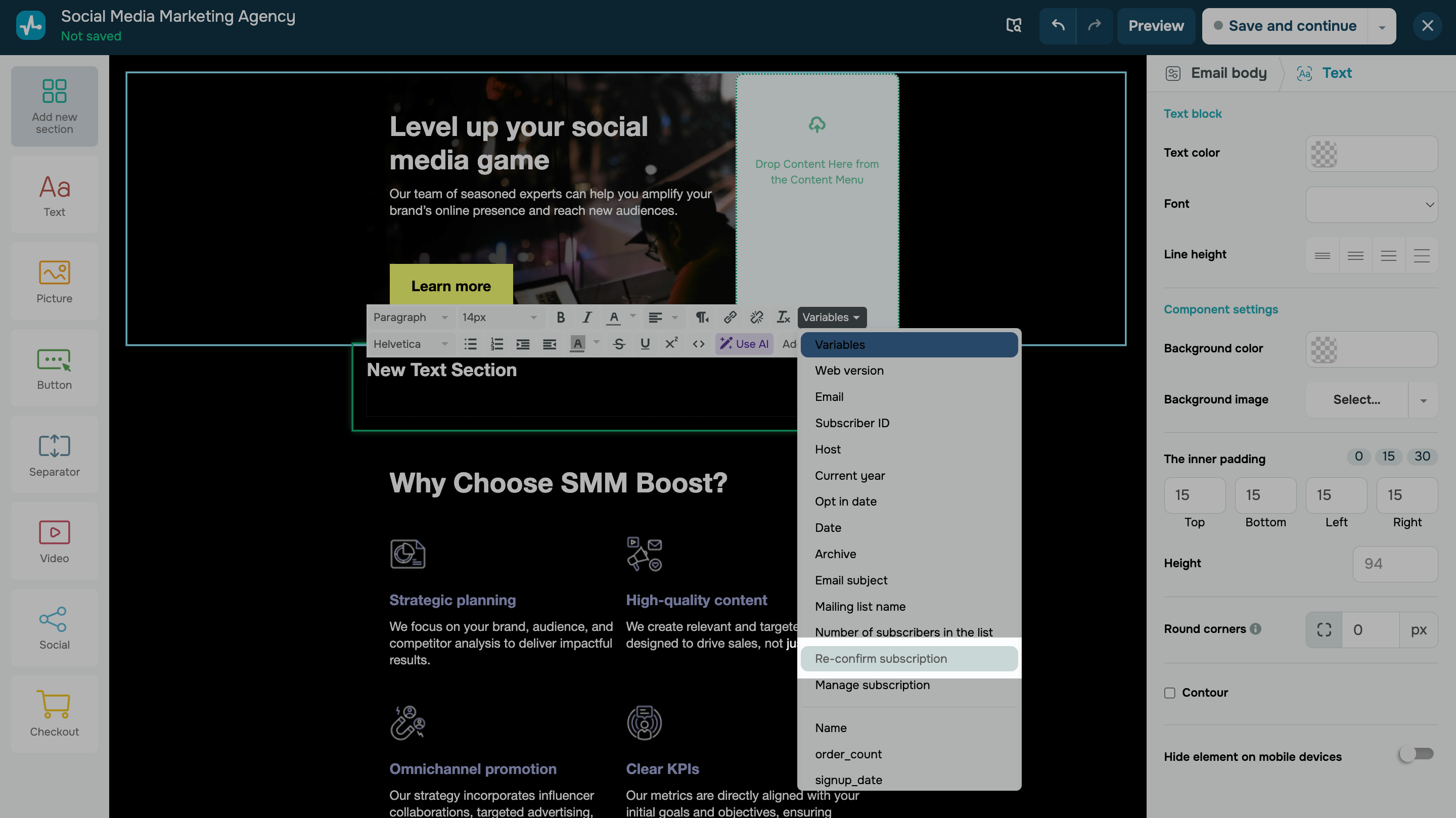This screenshot has height=818, width=1456.
Task: Choose Current year variable
Action: tap(909, 475)
